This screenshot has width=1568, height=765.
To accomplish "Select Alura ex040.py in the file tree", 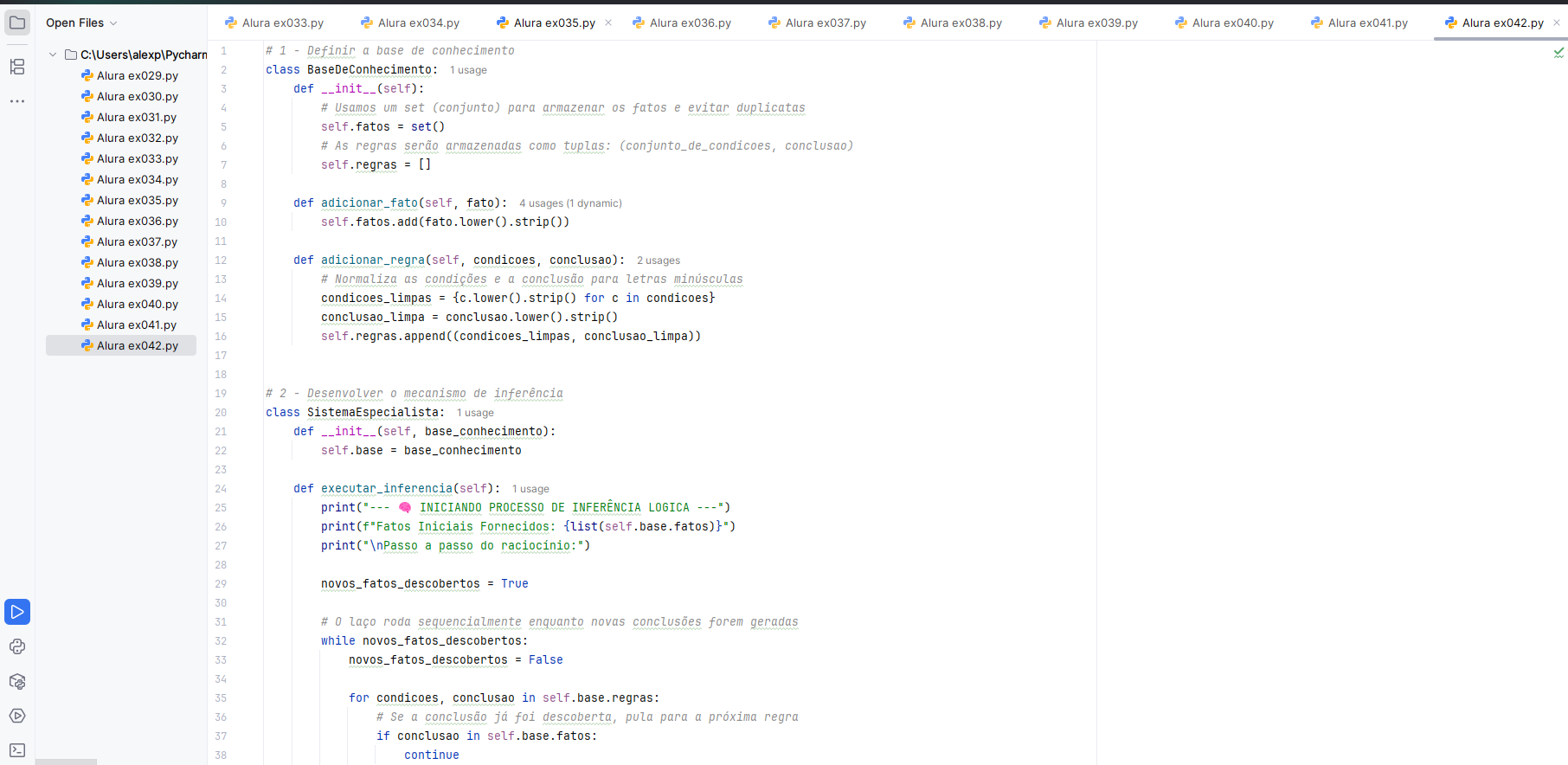I will (130, 304).
